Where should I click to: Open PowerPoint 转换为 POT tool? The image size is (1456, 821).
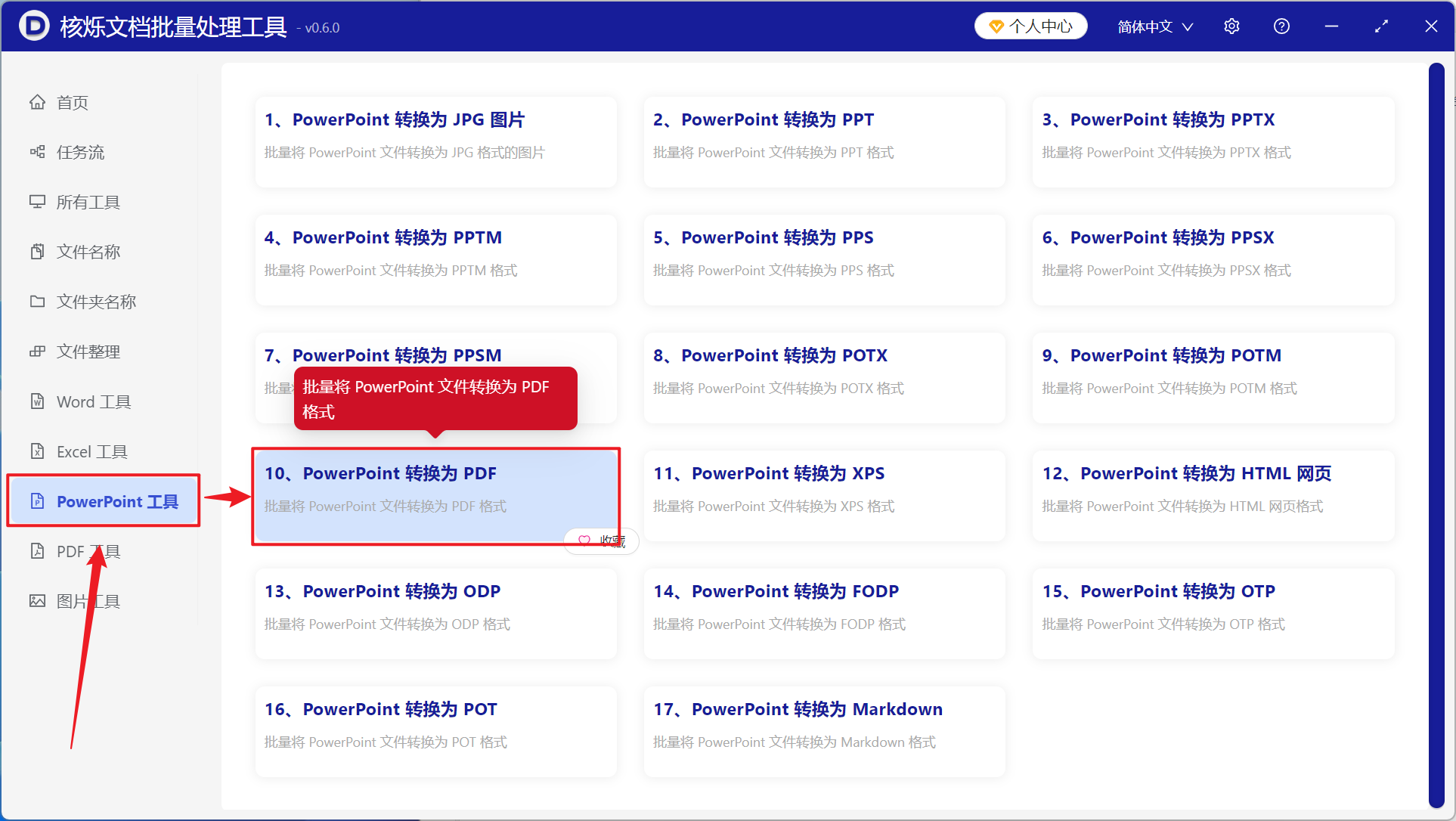click(x=436, y=732)
